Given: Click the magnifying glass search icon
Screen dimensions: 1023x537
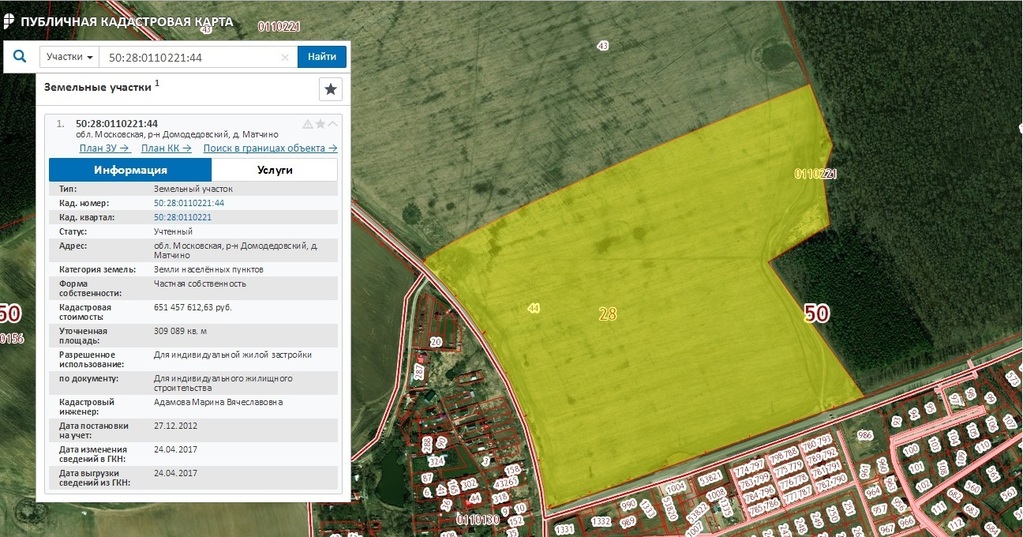Looking at the screenshot, I should tap(19, 57).
